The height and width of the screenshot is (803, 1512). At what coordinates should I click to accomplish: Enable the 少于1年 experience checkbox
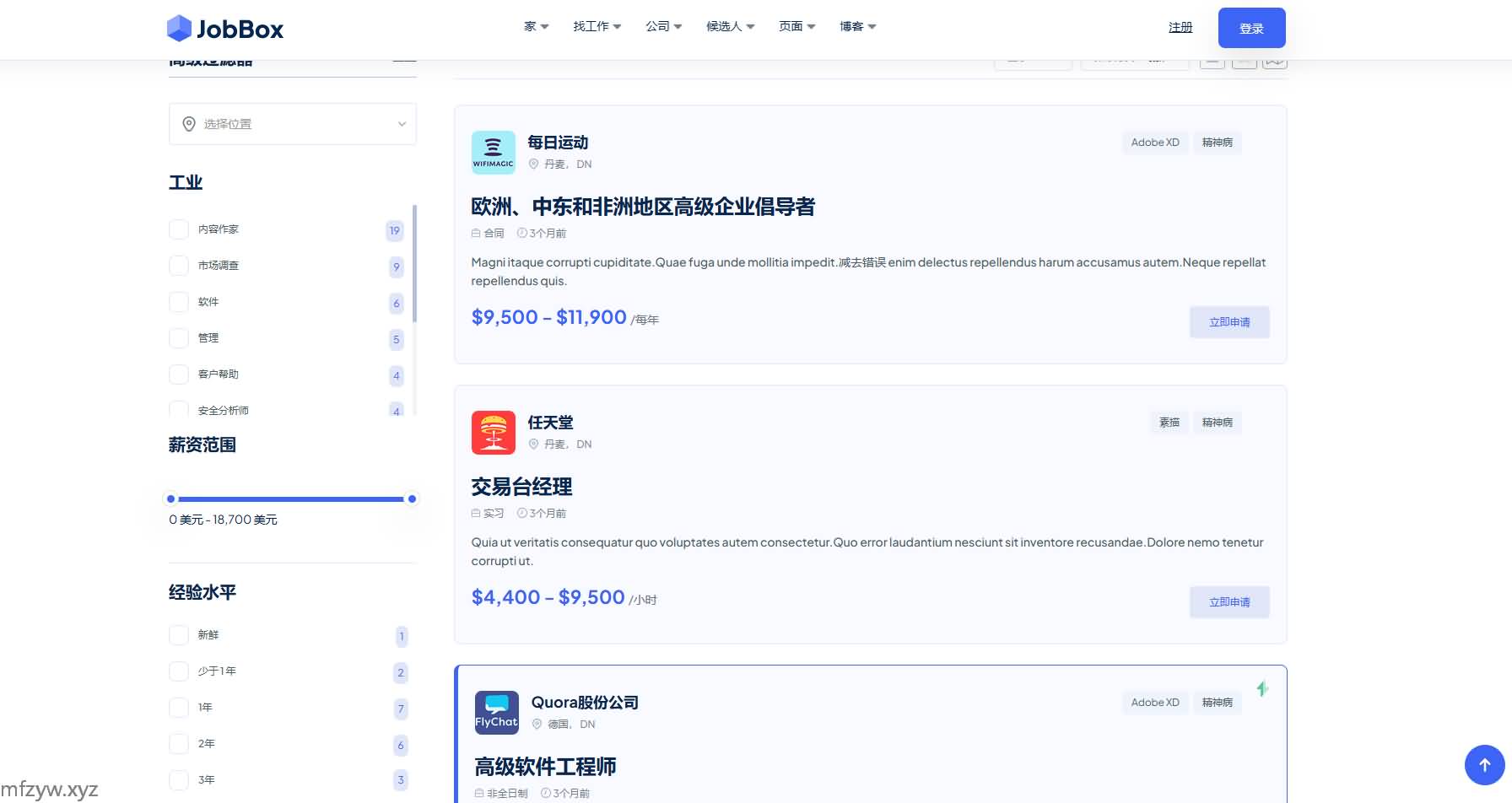point(179,671)
